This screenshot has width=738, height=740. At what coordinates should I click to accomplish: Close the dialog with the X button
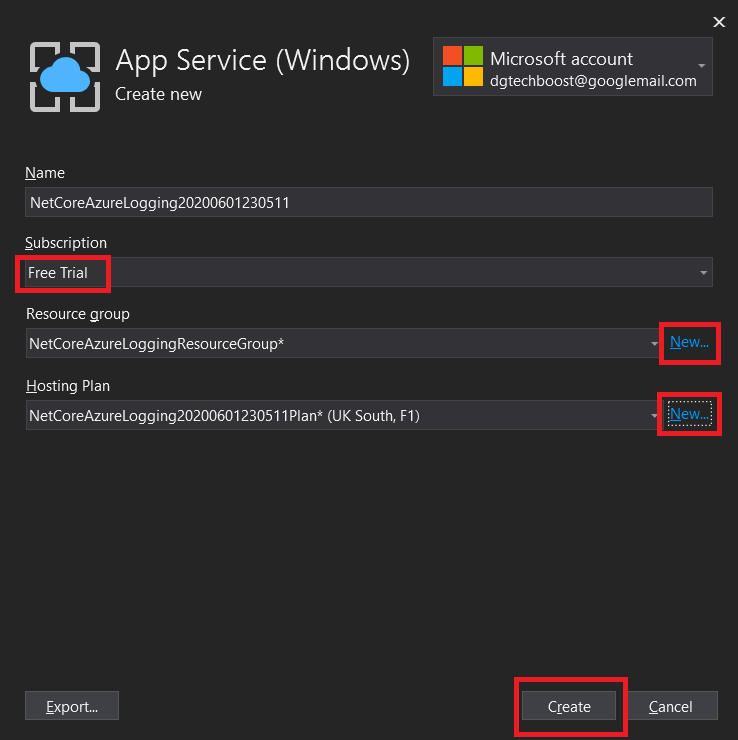718,21
